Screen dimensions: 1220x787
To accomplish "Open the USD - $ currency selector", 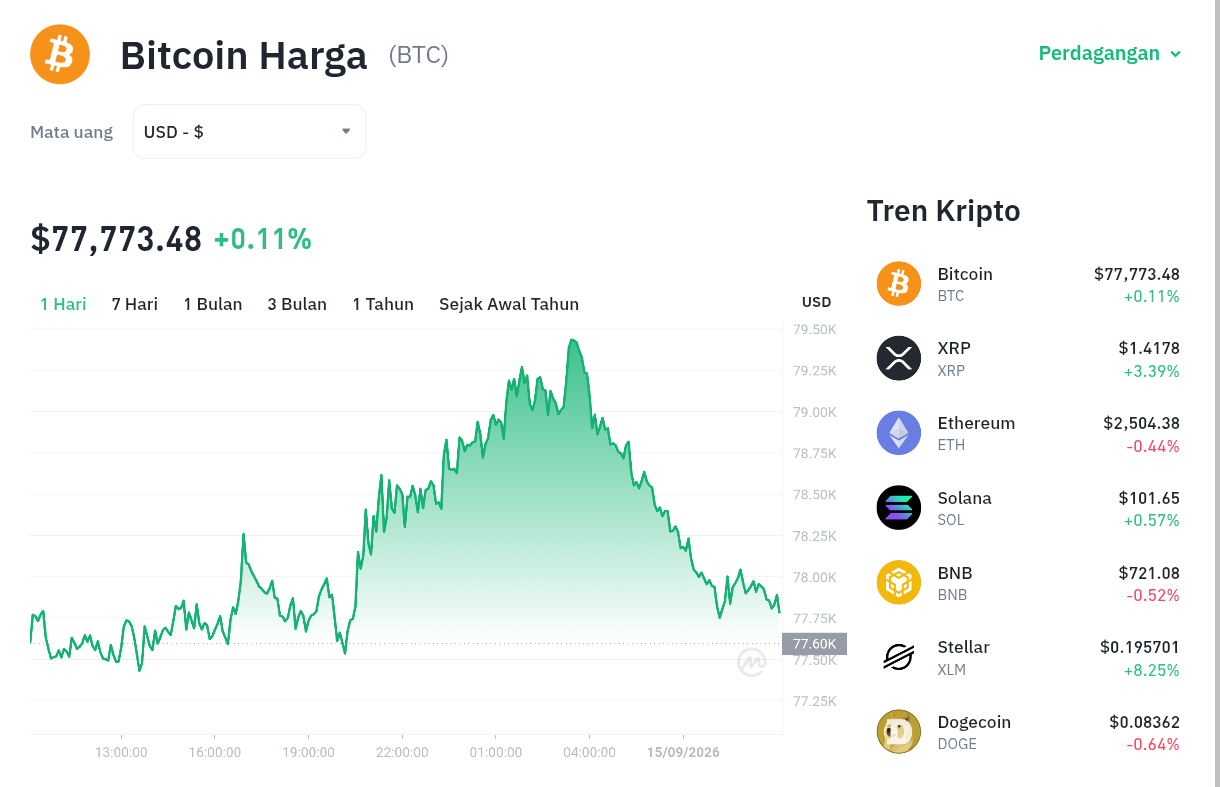I will [x=249, y=131].
